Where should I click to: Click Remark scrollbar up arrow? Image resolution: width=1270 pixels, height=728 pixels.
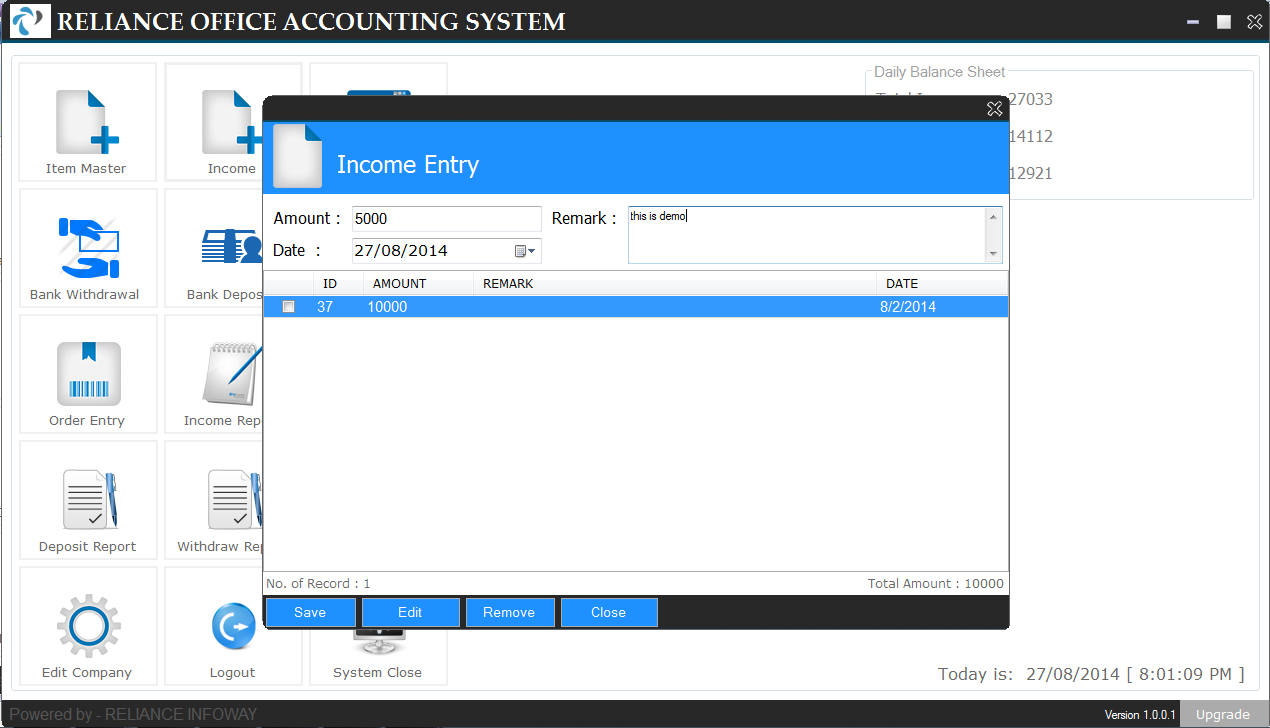coord(993,216)
